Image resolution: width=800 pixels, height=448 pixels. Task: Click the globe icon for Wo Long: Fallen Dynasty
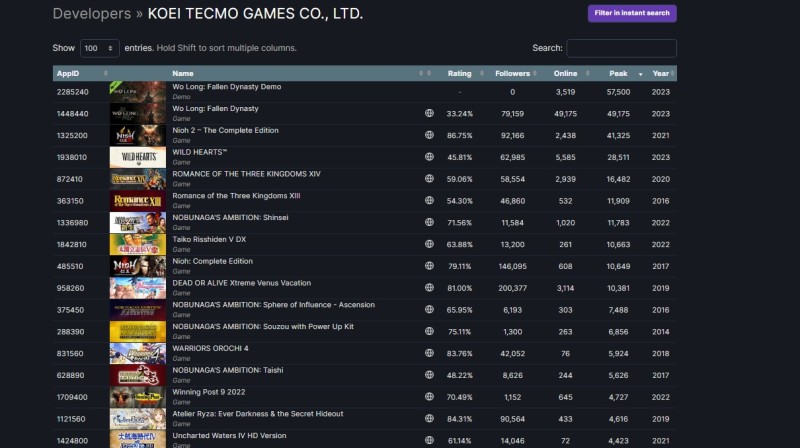(429, 113)
